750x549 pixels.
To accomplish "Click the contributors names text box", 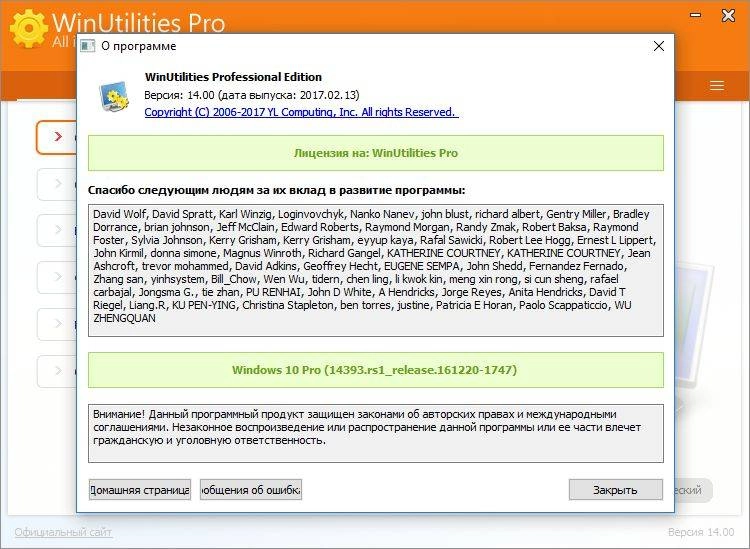I will tap(375, 271).
